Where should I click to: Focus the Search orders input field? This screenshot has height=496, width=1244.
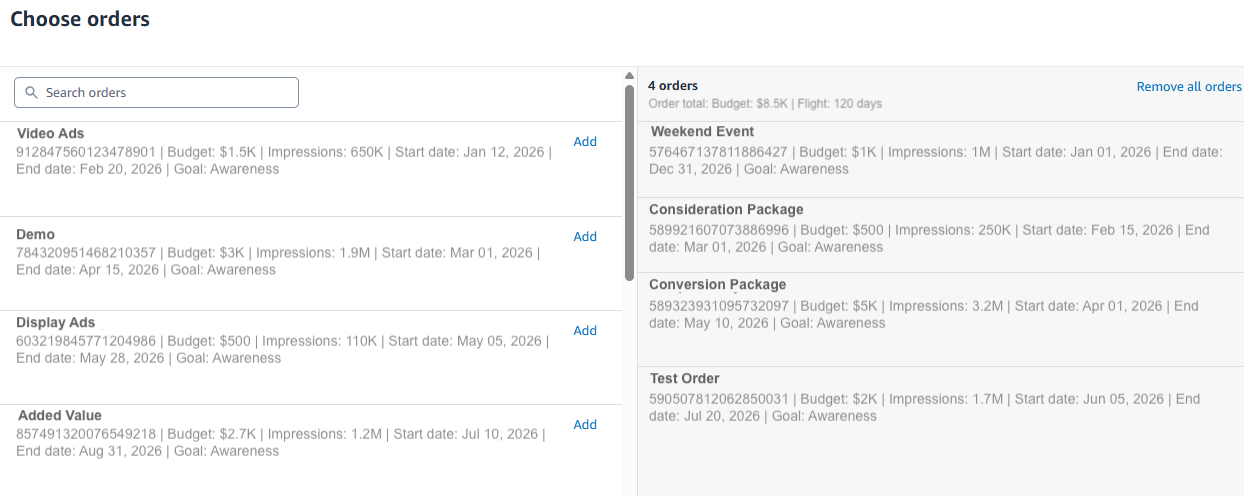(x=165, y=93)
